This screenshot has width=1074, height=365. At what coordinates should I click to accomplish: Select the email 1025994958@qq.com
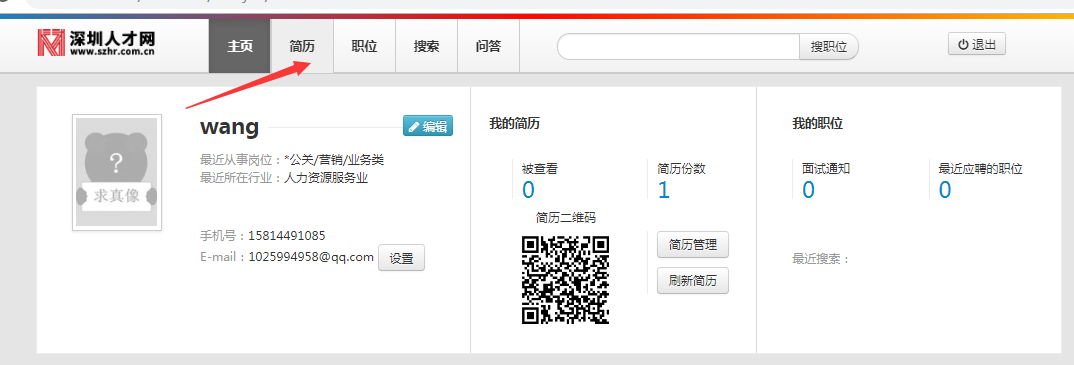tap(311, 257)
